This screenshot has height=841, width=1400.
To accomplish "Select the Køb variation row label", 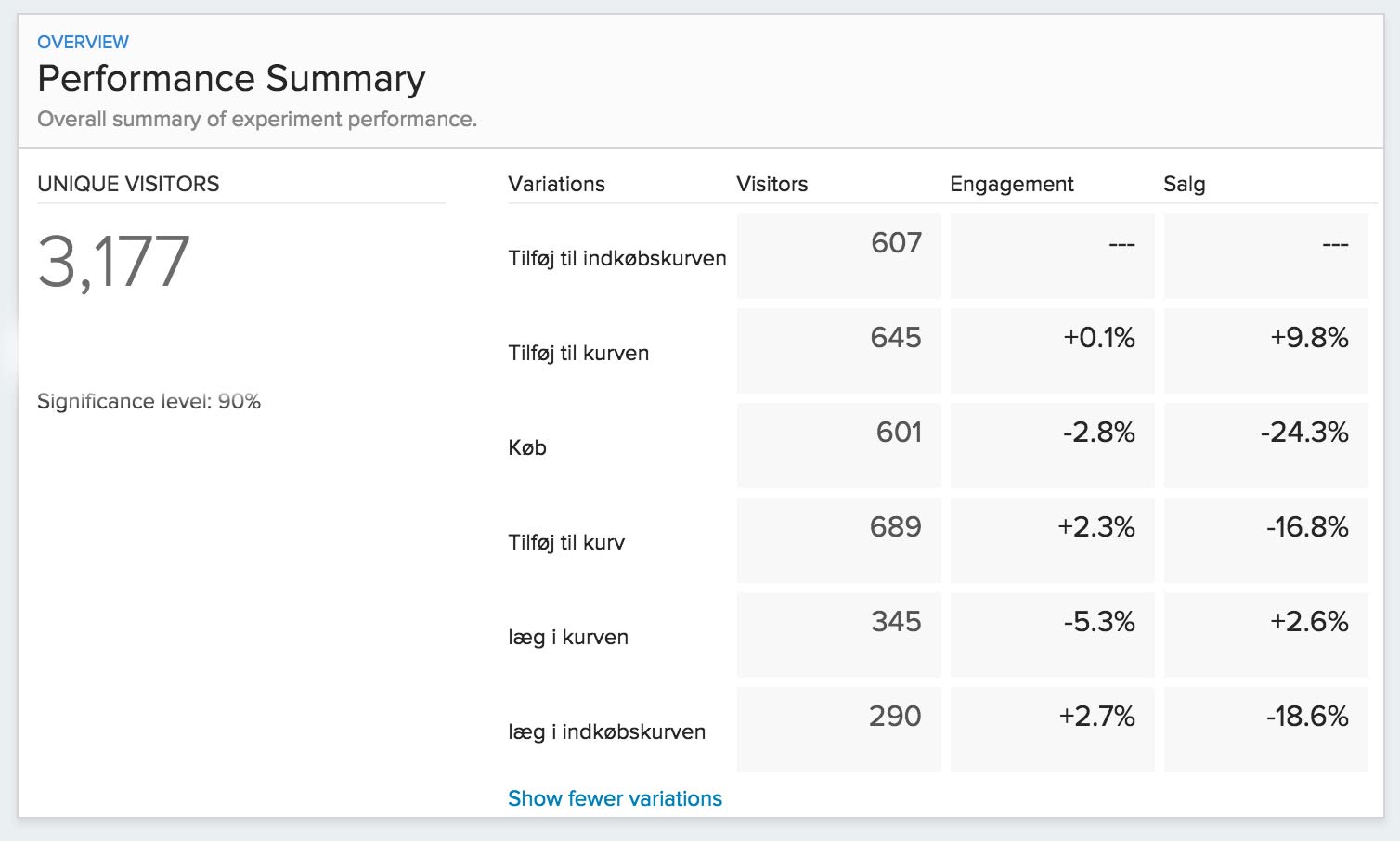I will (x=527, y=447).
